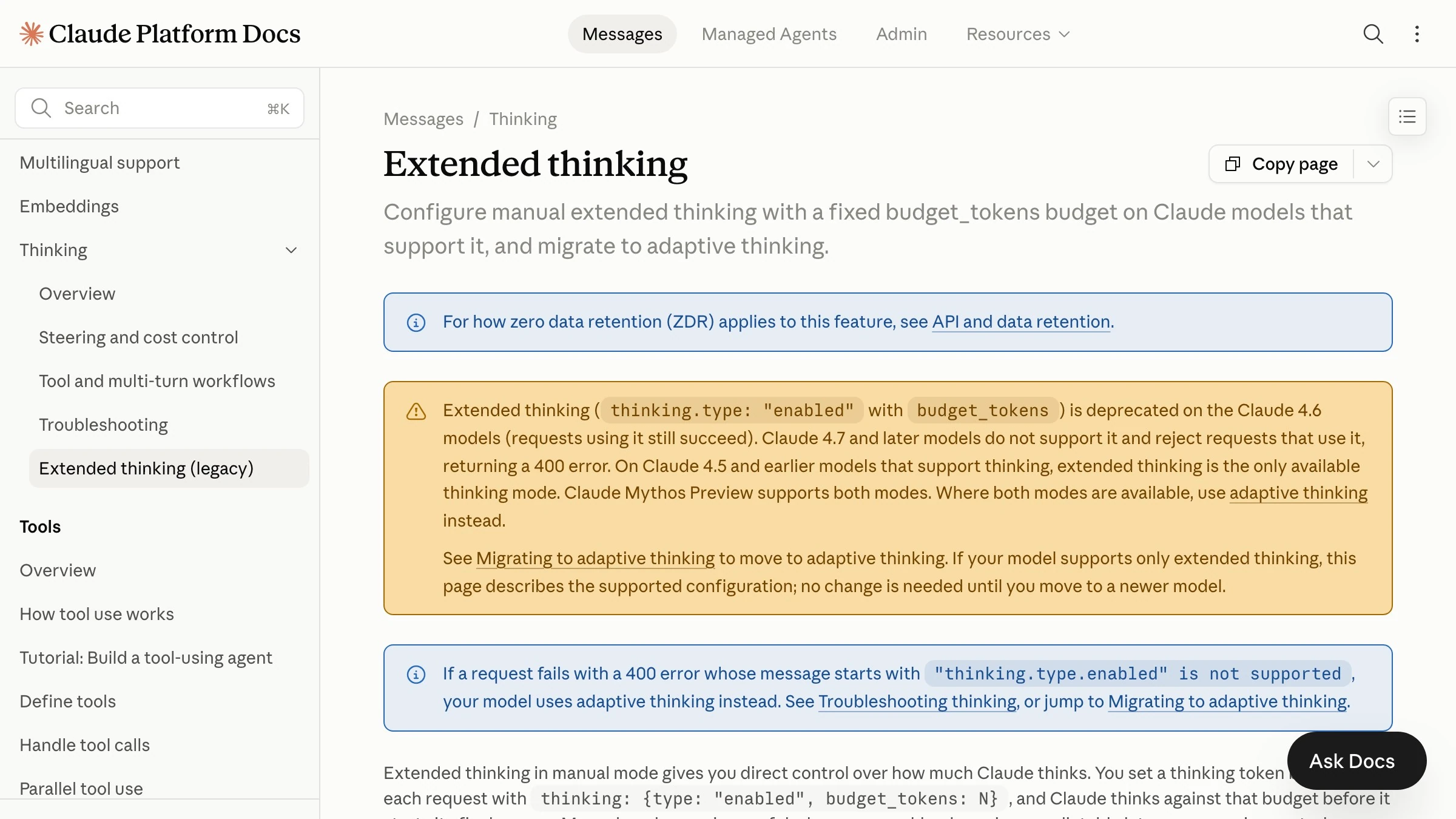This screenshot has height=819, width=1456.
Task: Expand the Copy page dropdown arrow
Action: (1373, 164)
